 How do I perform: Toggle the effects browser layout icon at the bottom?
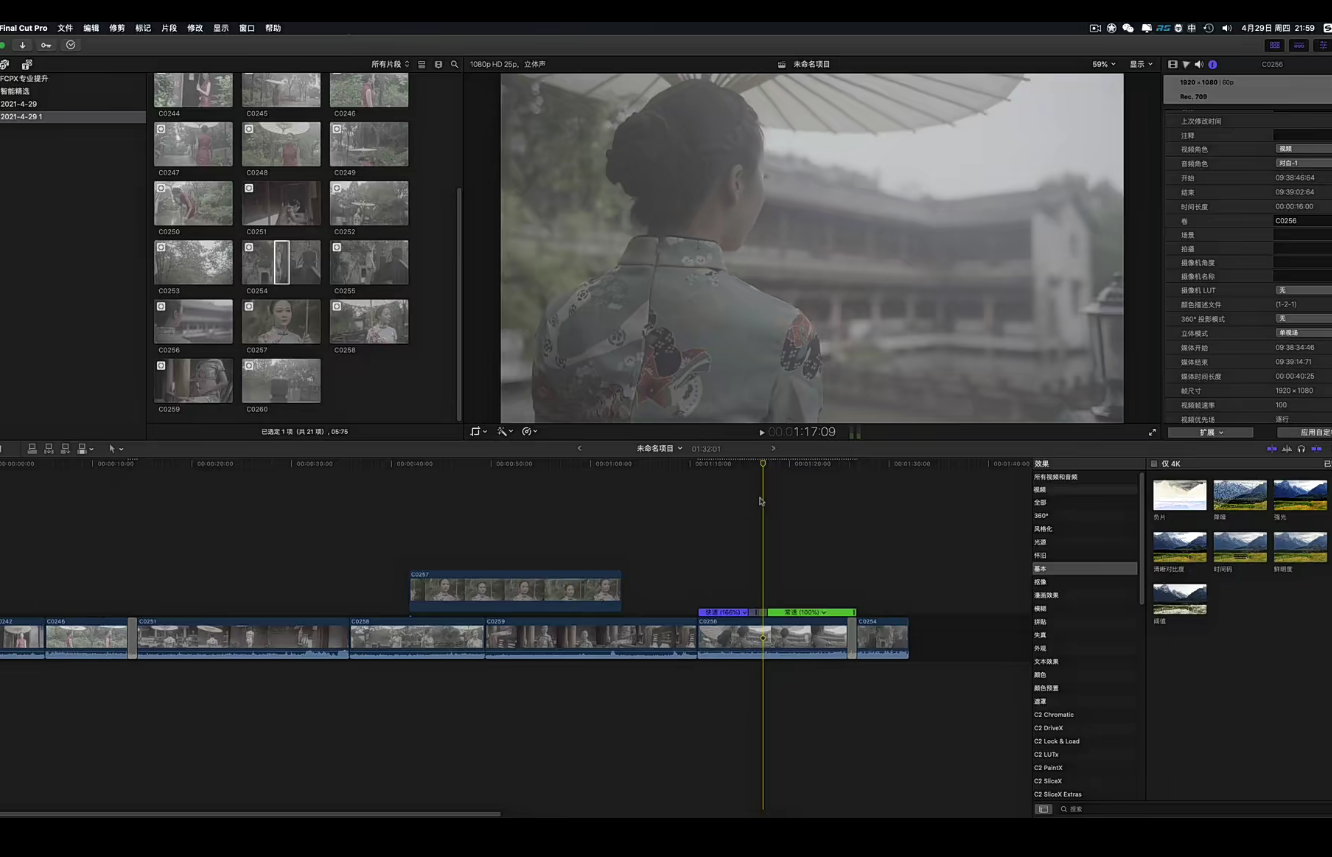point(1043,809)
